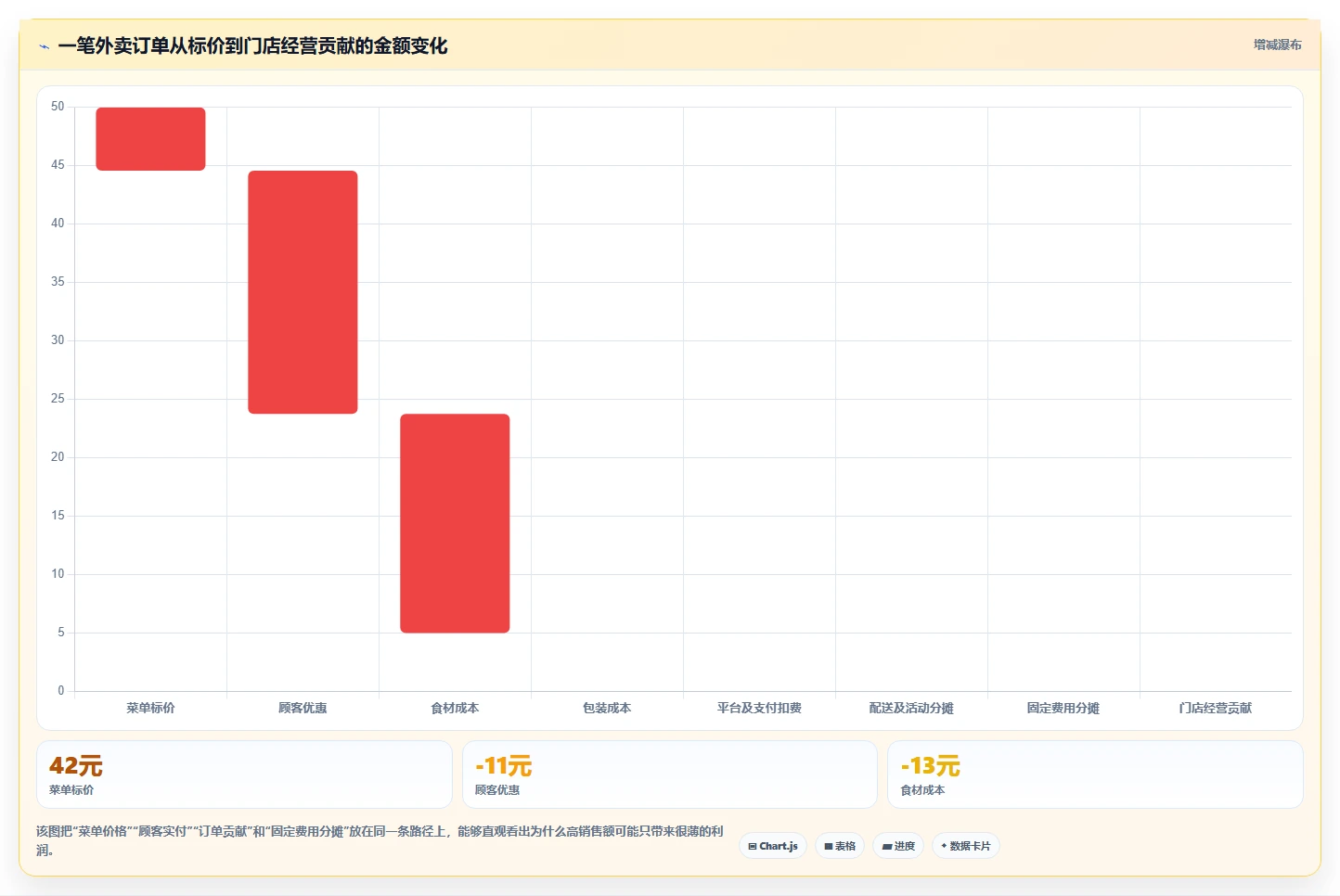Click the description text starting with 该图把
This screenshot has height=896, width=1340.
(x=380, y=840)
